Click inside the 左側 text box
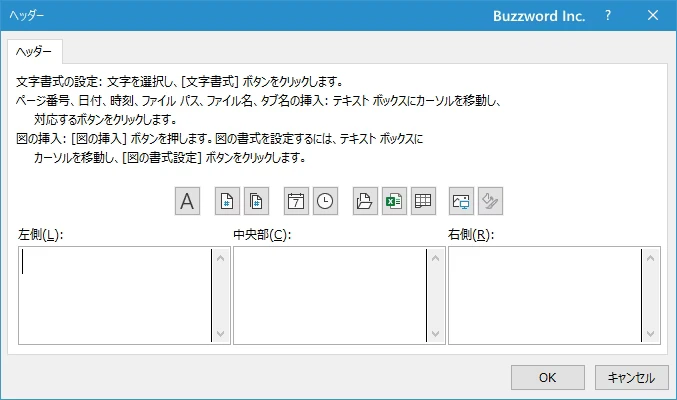Image resolution: width=677 pixels, height=400 pixels. click(114, 296)
